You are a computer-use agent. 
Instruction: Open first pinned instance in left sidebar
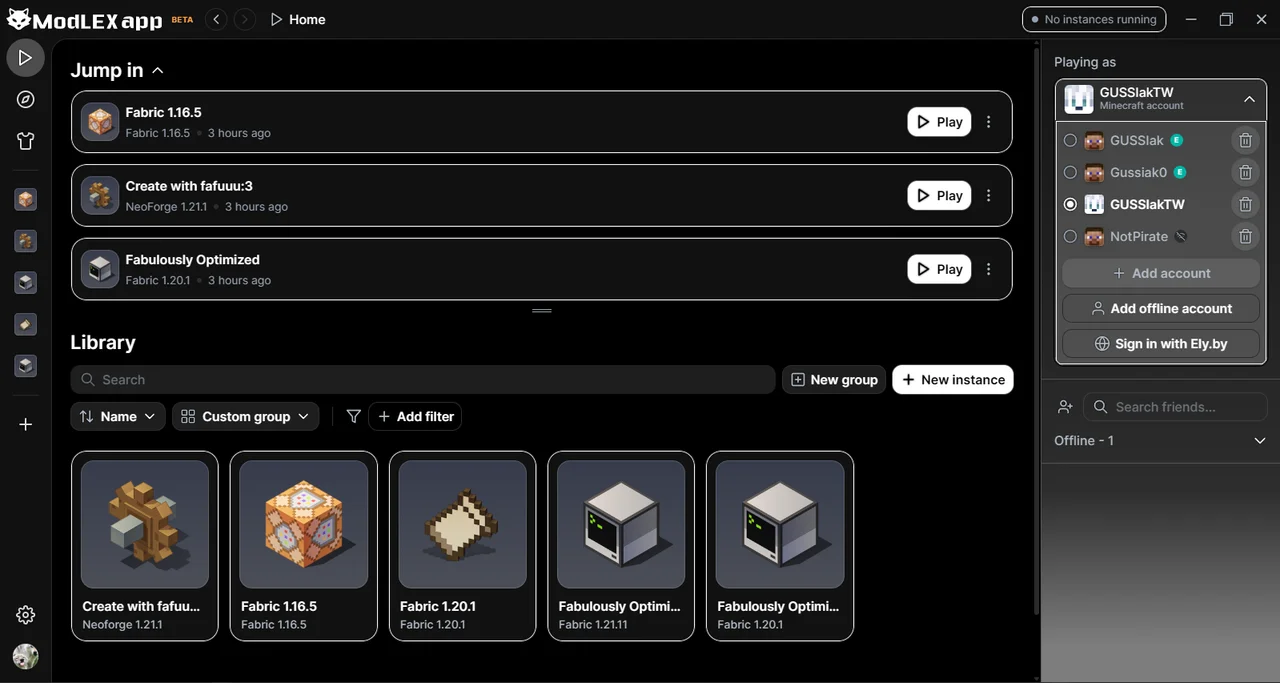[26, 199]
